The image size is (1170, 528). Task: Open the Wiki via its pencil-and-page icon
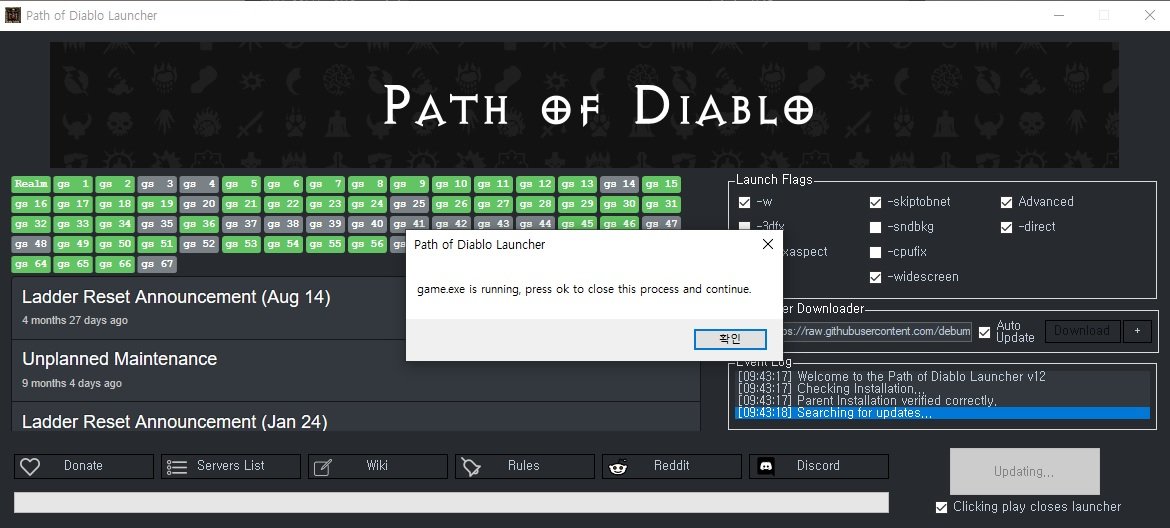322,467
